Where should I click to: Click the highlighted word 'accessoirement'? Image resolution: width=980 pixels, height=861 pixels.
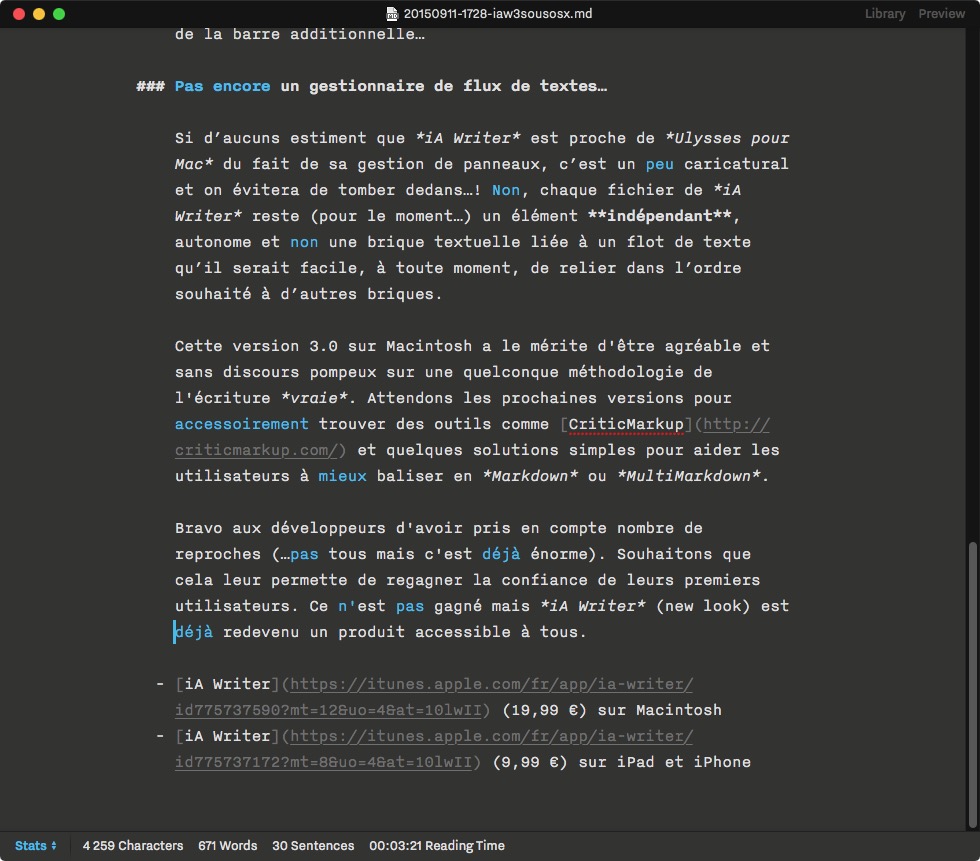(x=242, y=424)
